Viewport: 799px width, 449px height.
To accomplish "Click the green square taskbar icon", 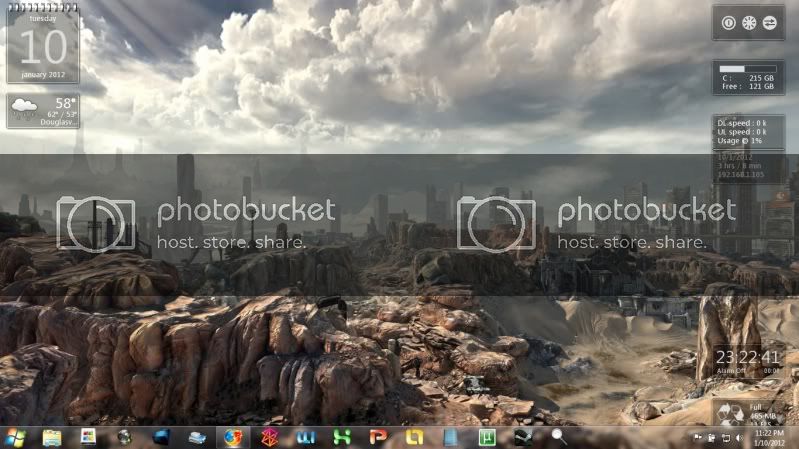I will coord(487,437).
